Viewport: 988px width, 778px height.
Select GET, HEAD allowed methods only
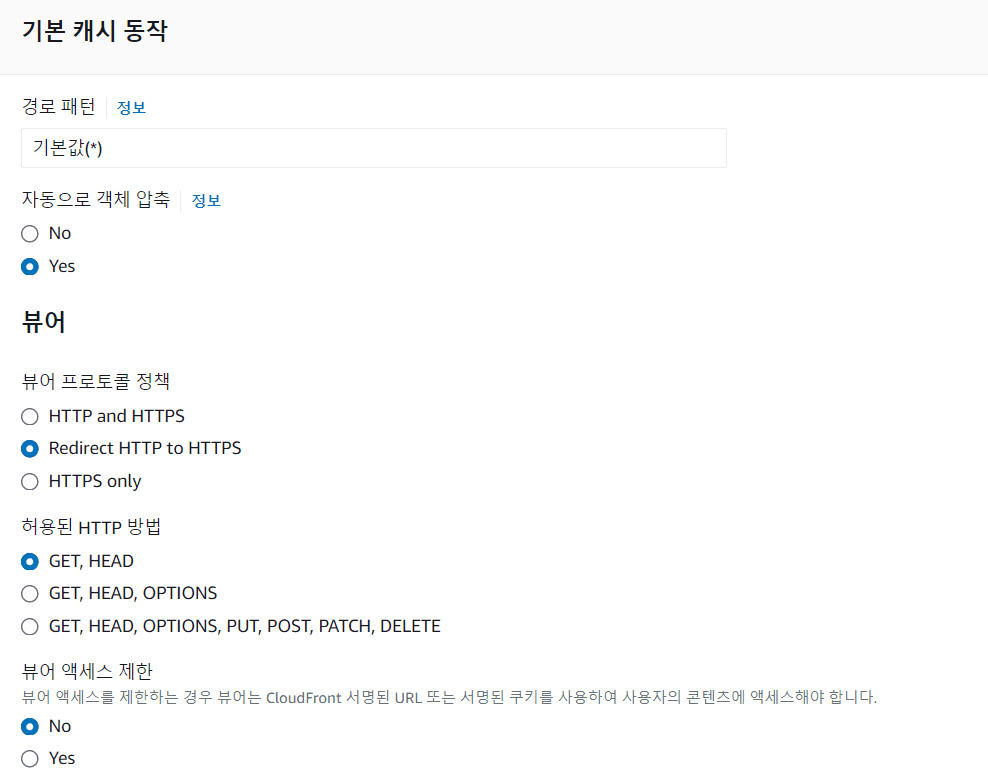click(x=30, y=561)
